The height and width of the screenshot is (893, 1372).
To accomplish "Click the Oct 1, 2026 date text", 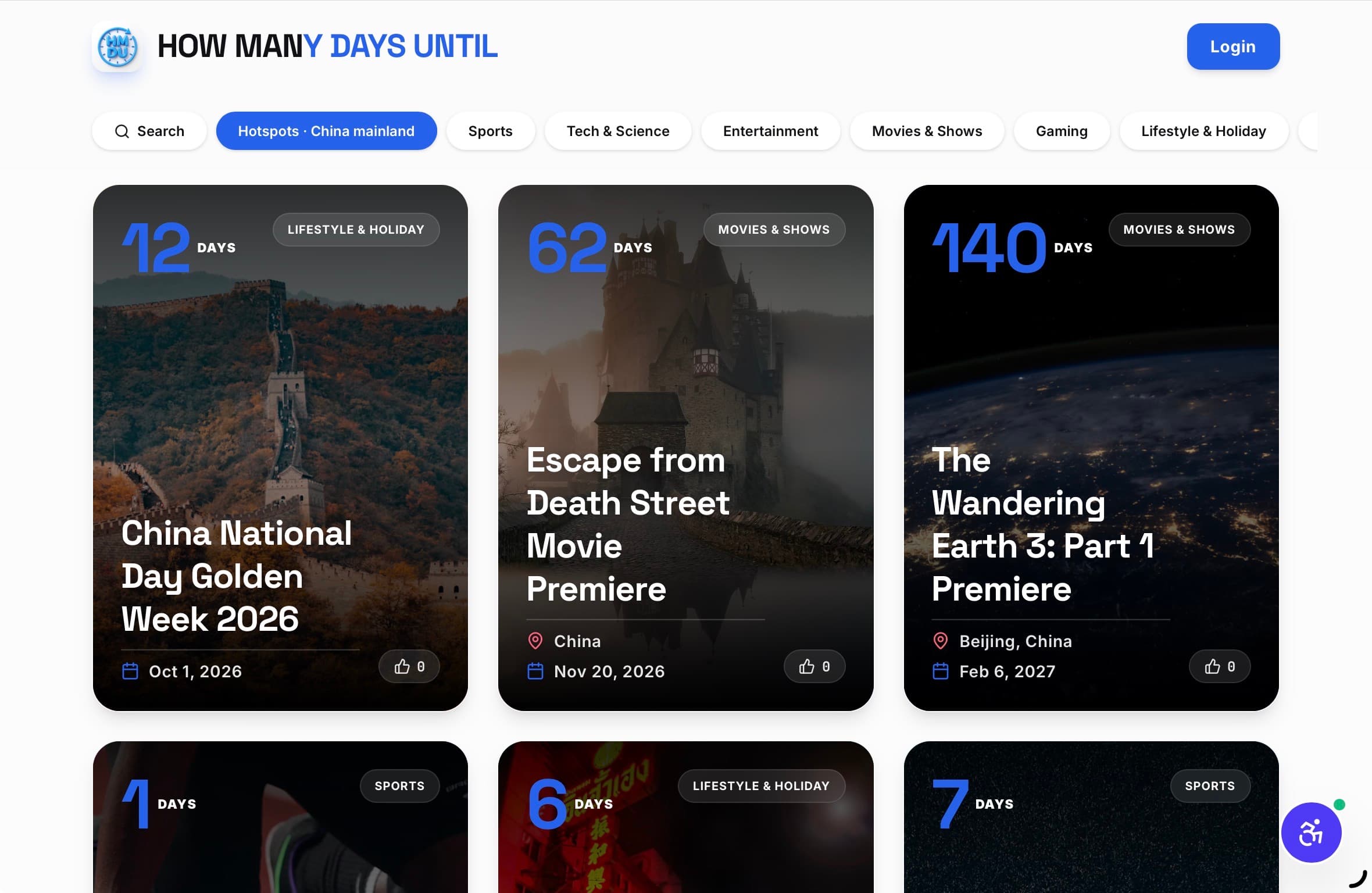I will [195, 671].
